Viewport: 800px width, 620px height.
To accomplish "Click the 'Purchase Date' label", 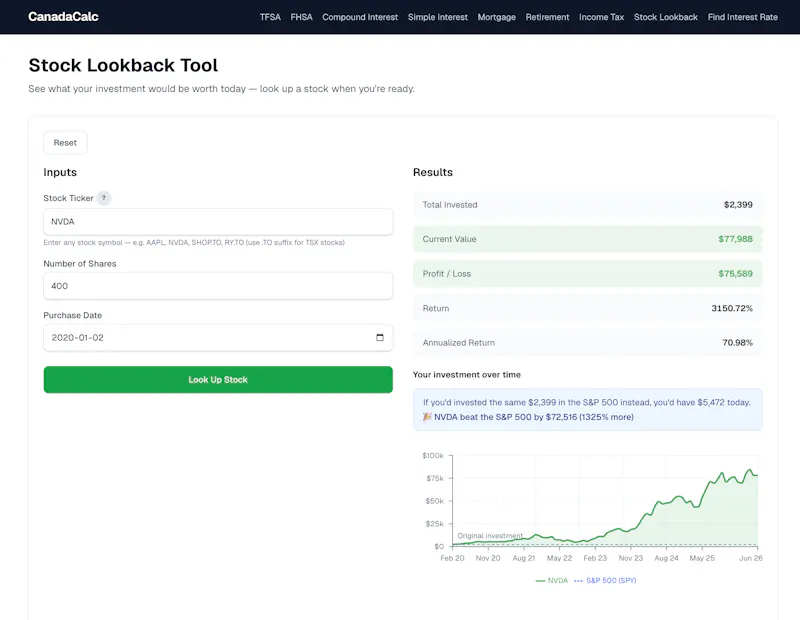I will pos(72,315).
